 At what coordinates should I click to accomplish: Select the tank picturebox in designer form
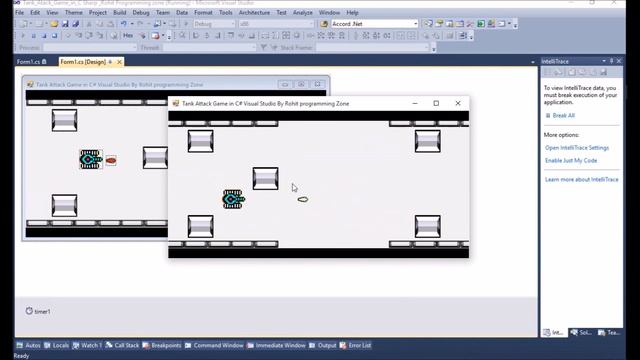(91, 159)
